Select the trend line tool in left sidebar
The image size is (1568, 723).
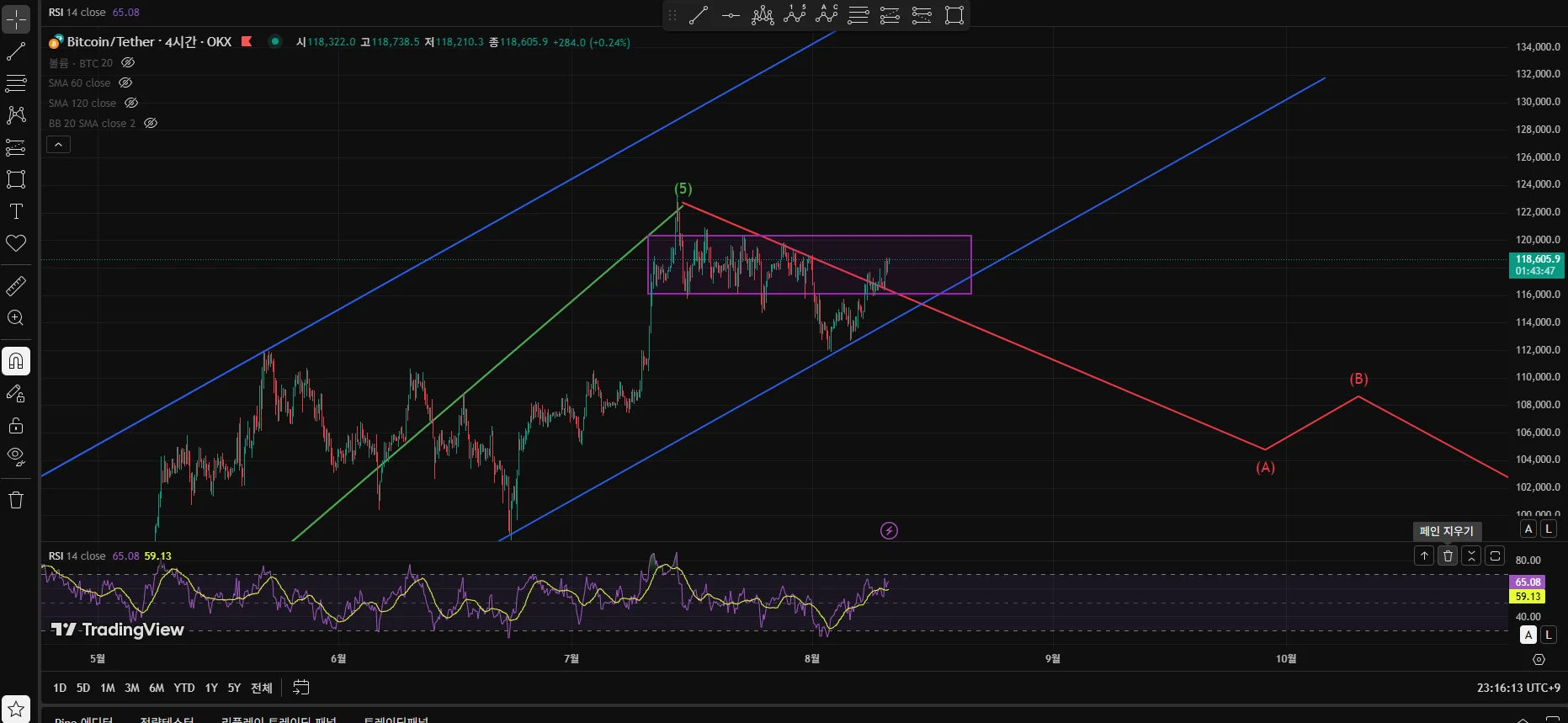16,51
